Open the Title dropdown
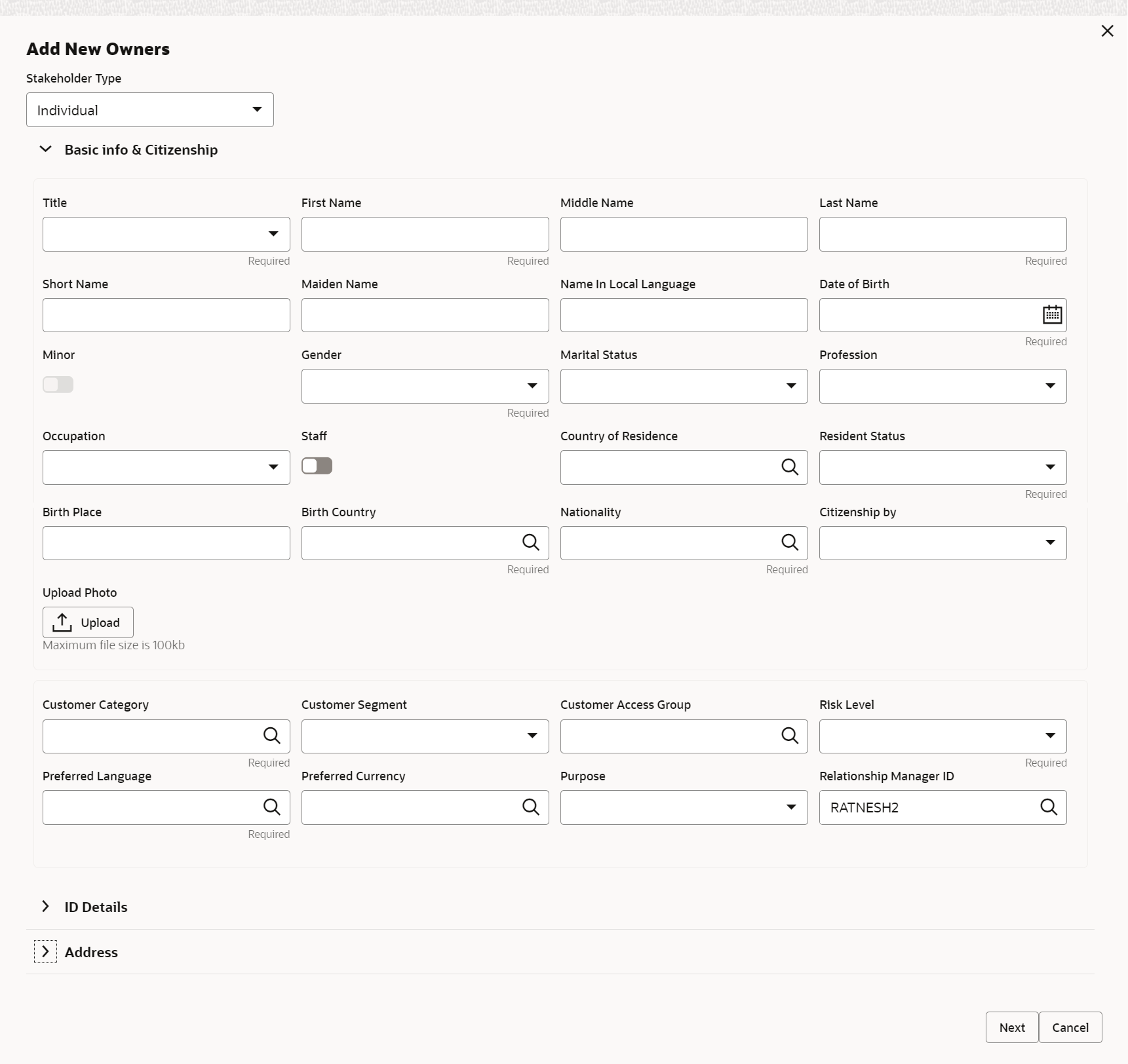1128x1064 pixels. [x=166, y=235]
